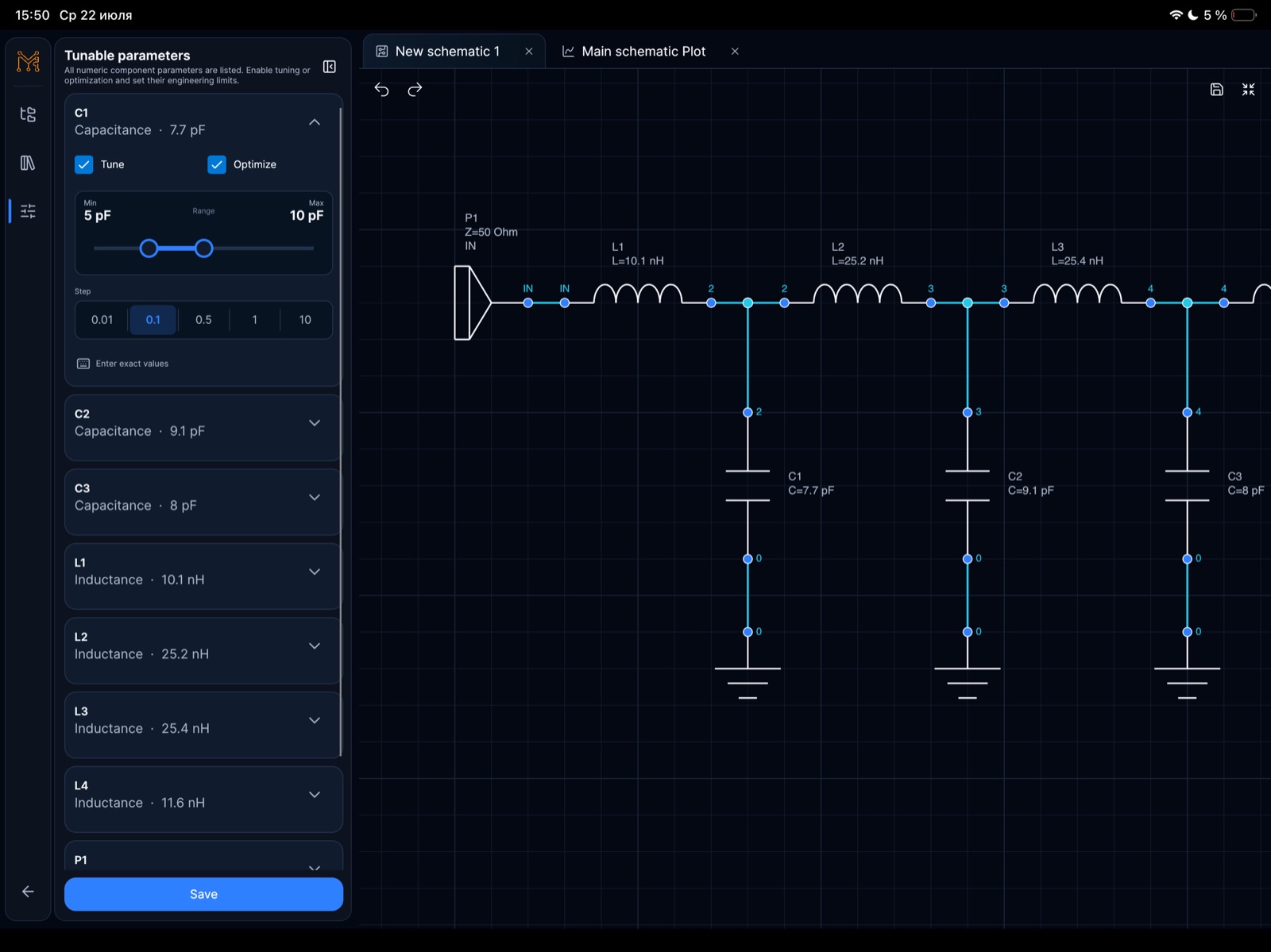This screenshot has width=1271, height=952.
Task: Exit fullscreen with the collapse arrows icon
Action: [1249, 90]
